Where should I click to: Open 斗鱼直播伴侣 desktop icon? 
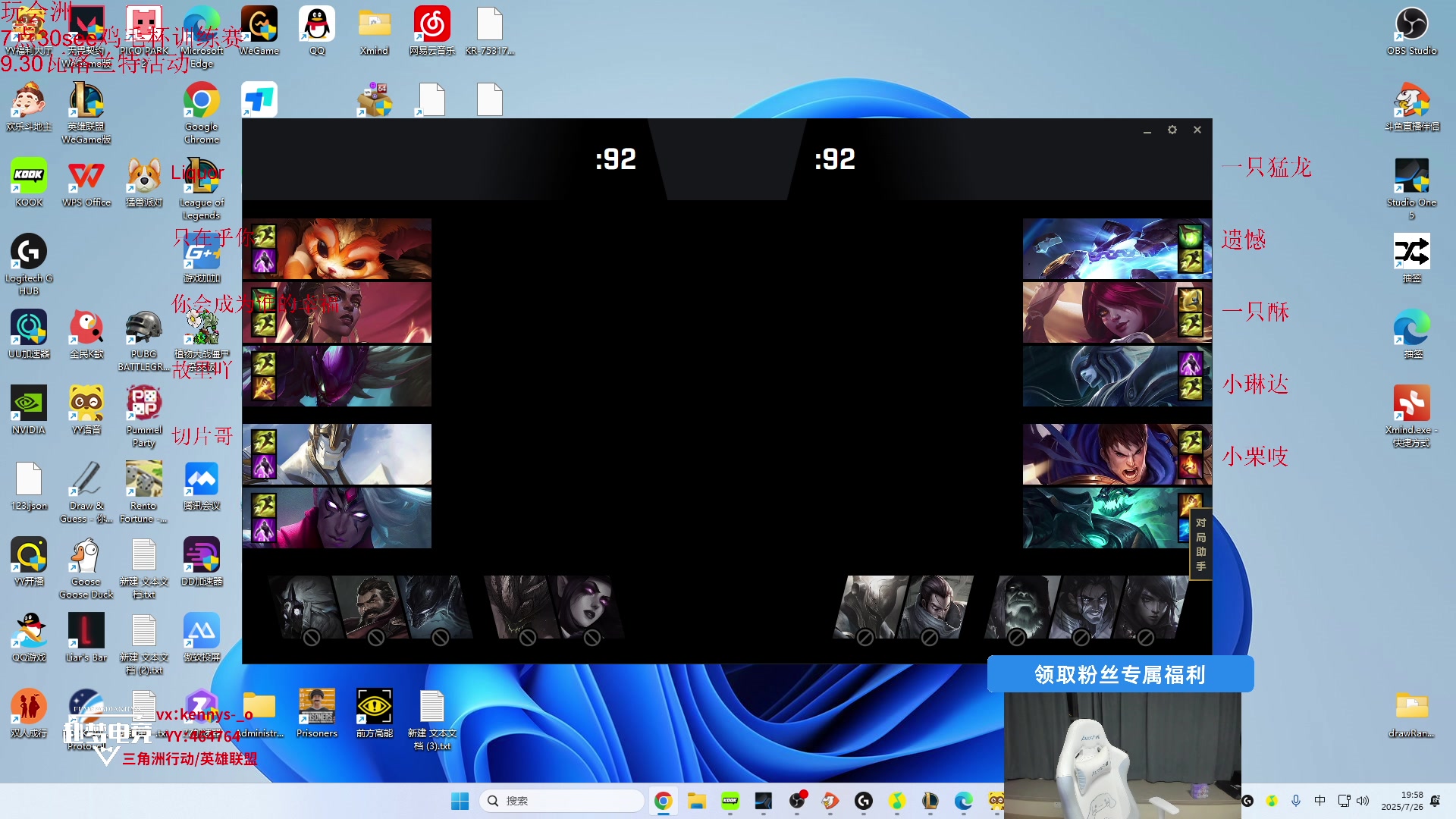[1411, 107]
